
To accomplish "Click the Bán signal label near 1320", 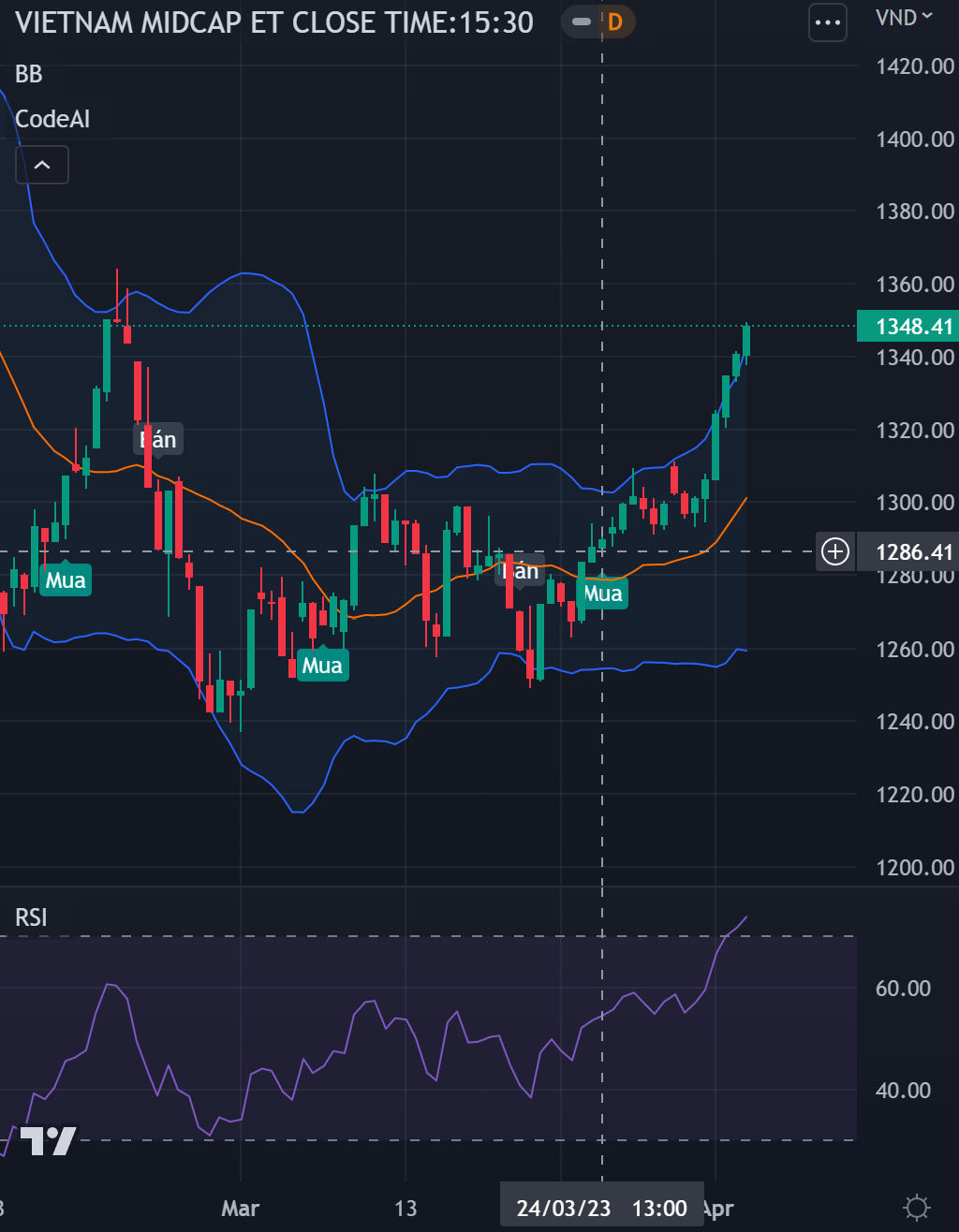I will pos(158,438).
